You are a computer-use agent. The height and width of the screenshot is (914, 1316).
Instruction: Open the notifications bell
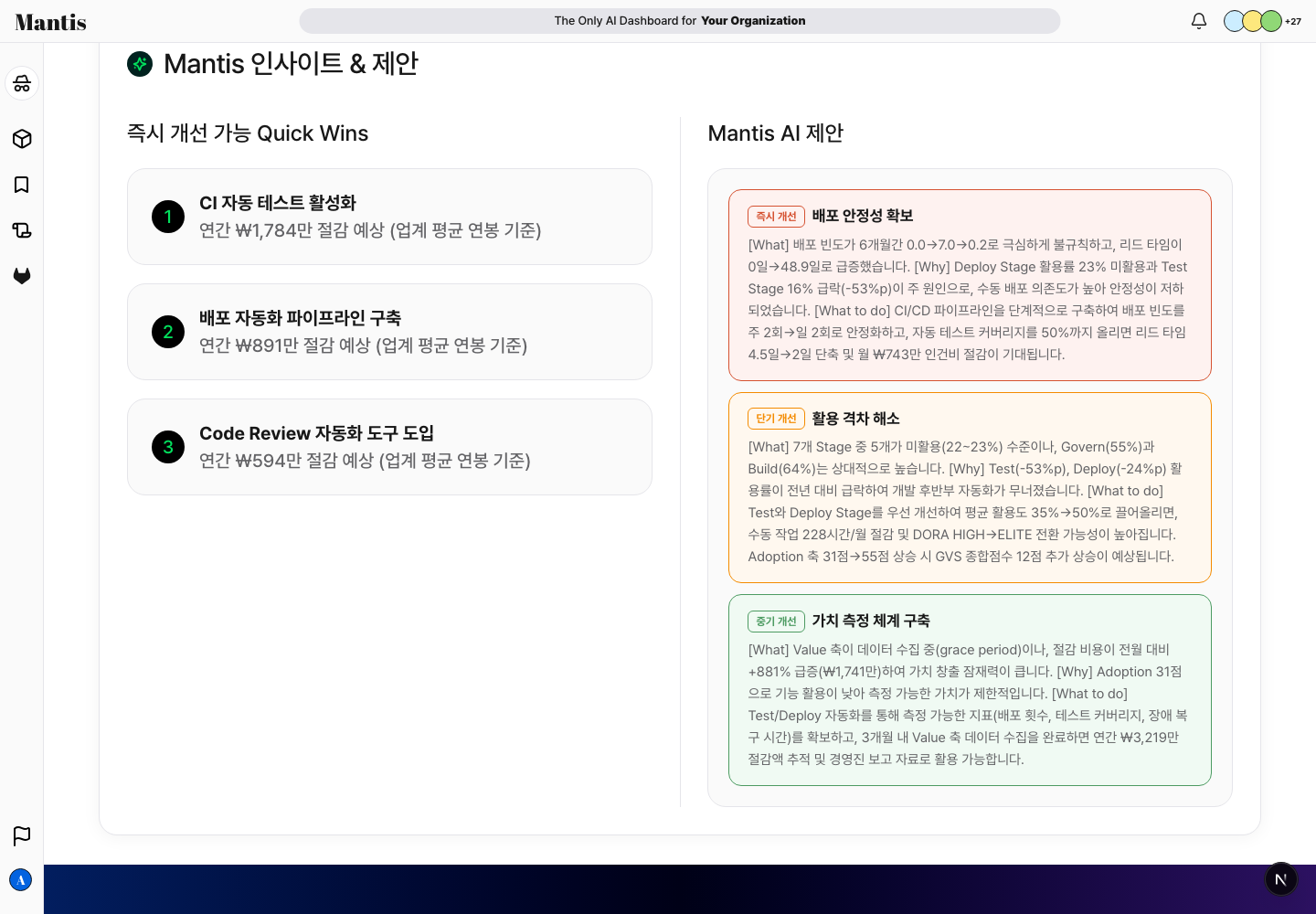(1199, 21)
